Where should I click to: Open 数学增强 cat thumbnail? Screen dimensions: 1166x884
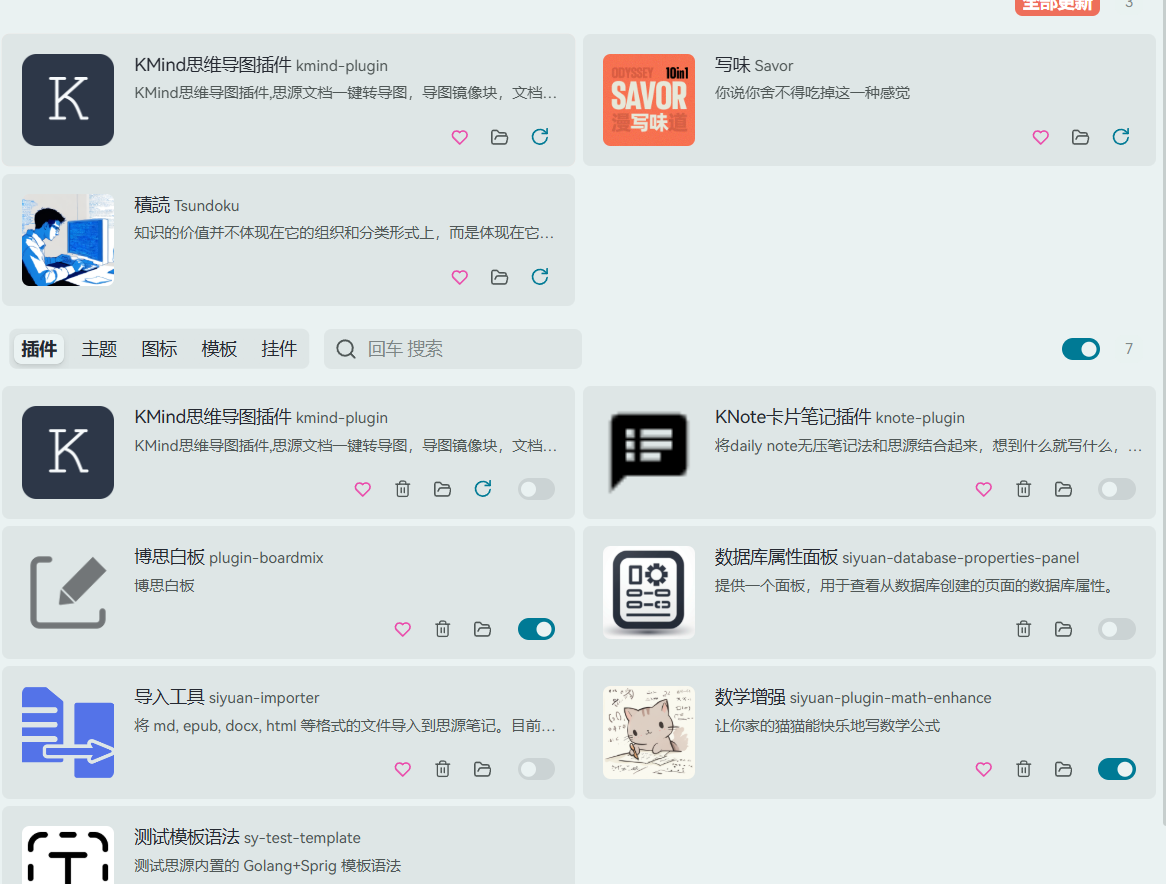[648, 732]
